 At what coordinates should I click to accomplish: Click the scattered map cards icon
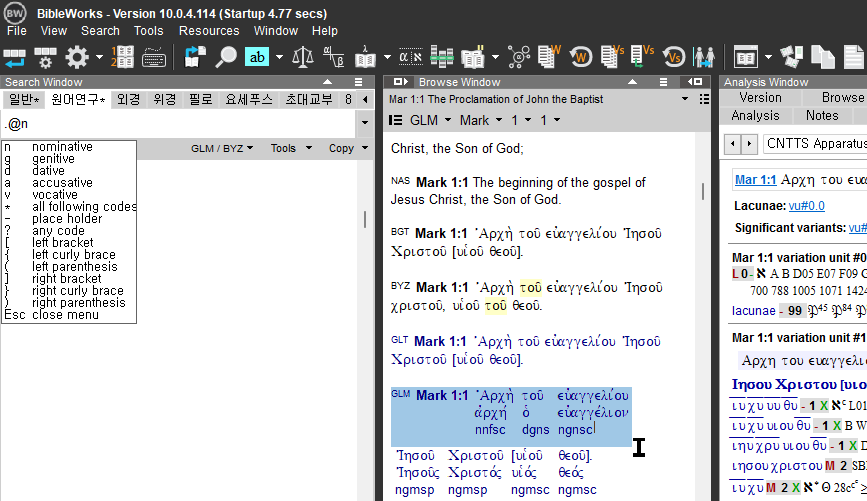click(791, 57)
